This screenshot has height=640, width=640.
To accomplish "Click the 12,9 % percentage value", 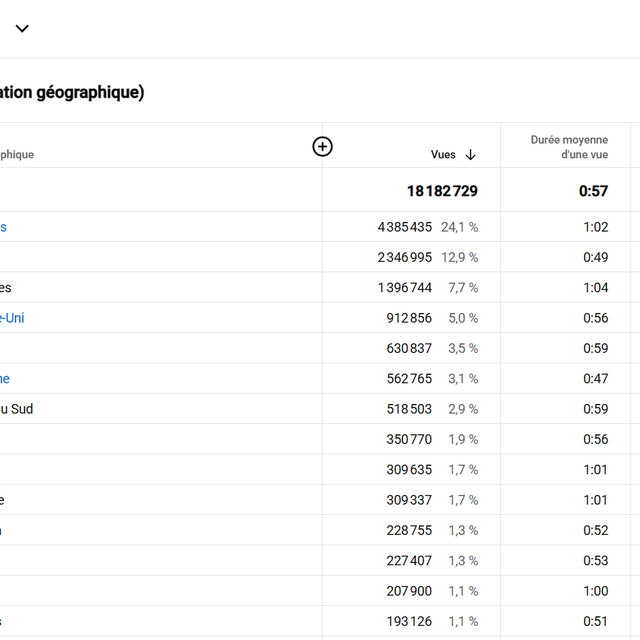I will click(459, 258).
